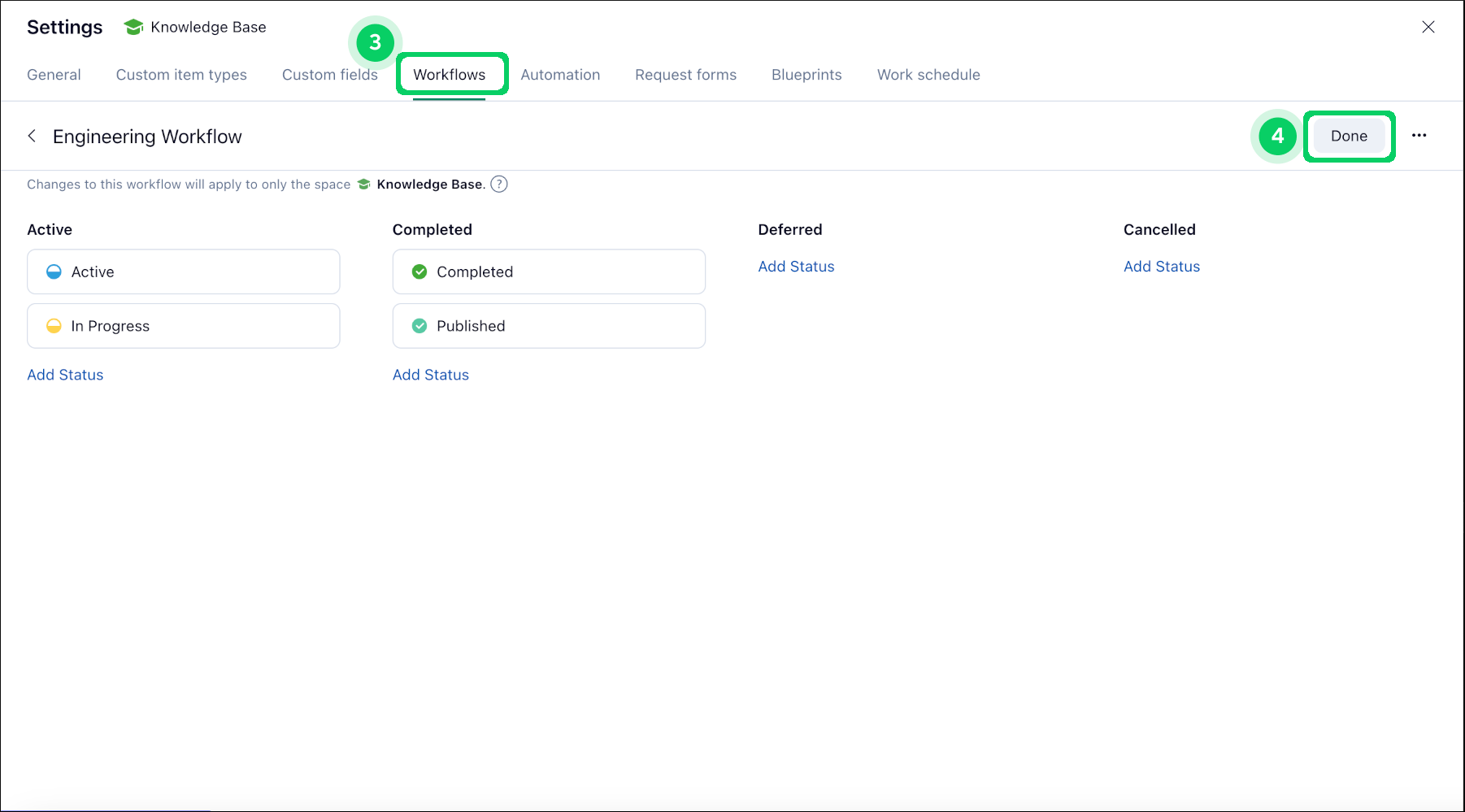
Task: Select the In Progress status card
Action: pyautogui.click(x=183, y=325)
